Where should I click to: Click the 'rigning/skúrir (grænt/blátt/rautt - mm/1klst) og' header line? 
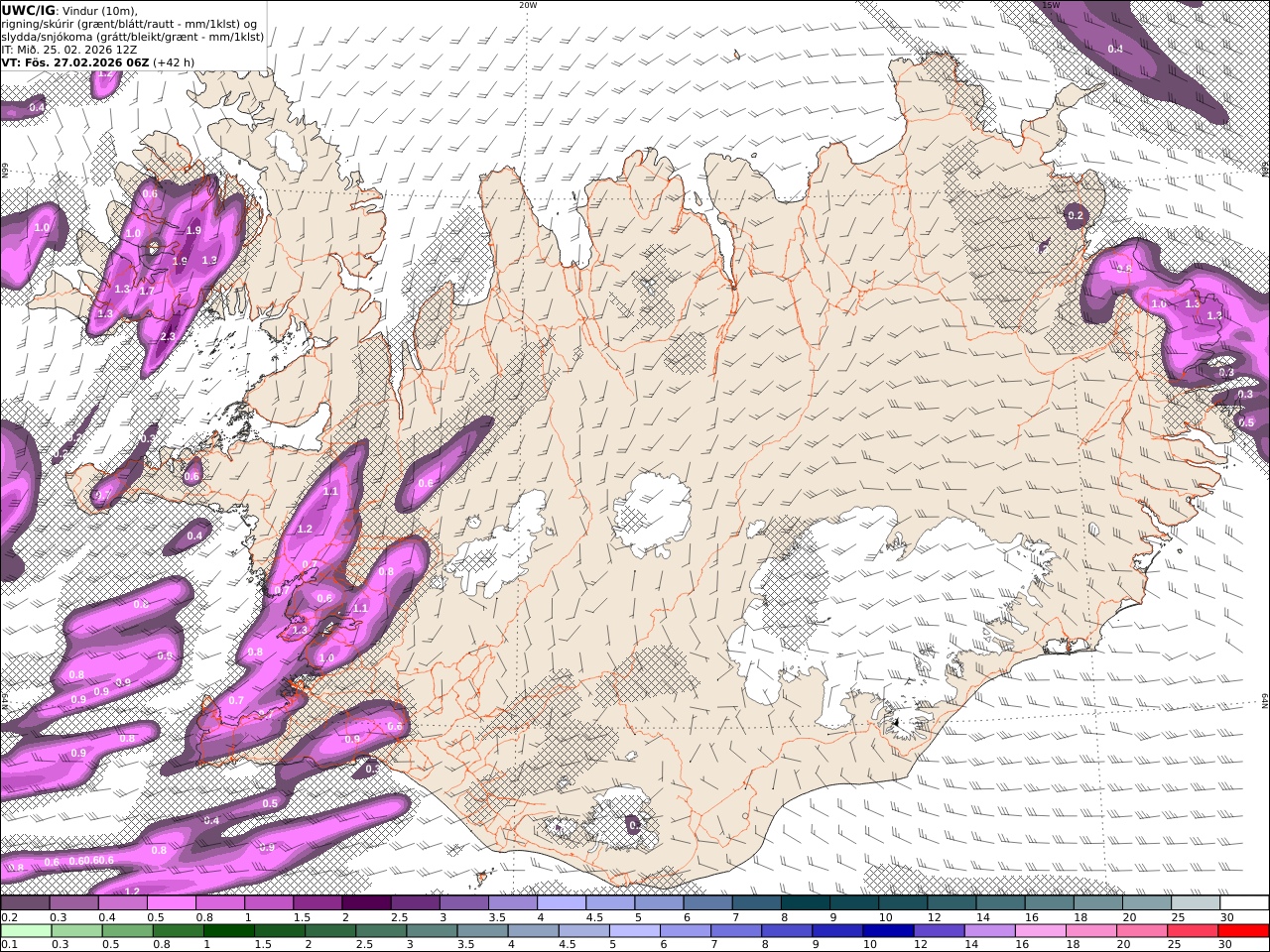click(x=129, y=24)
